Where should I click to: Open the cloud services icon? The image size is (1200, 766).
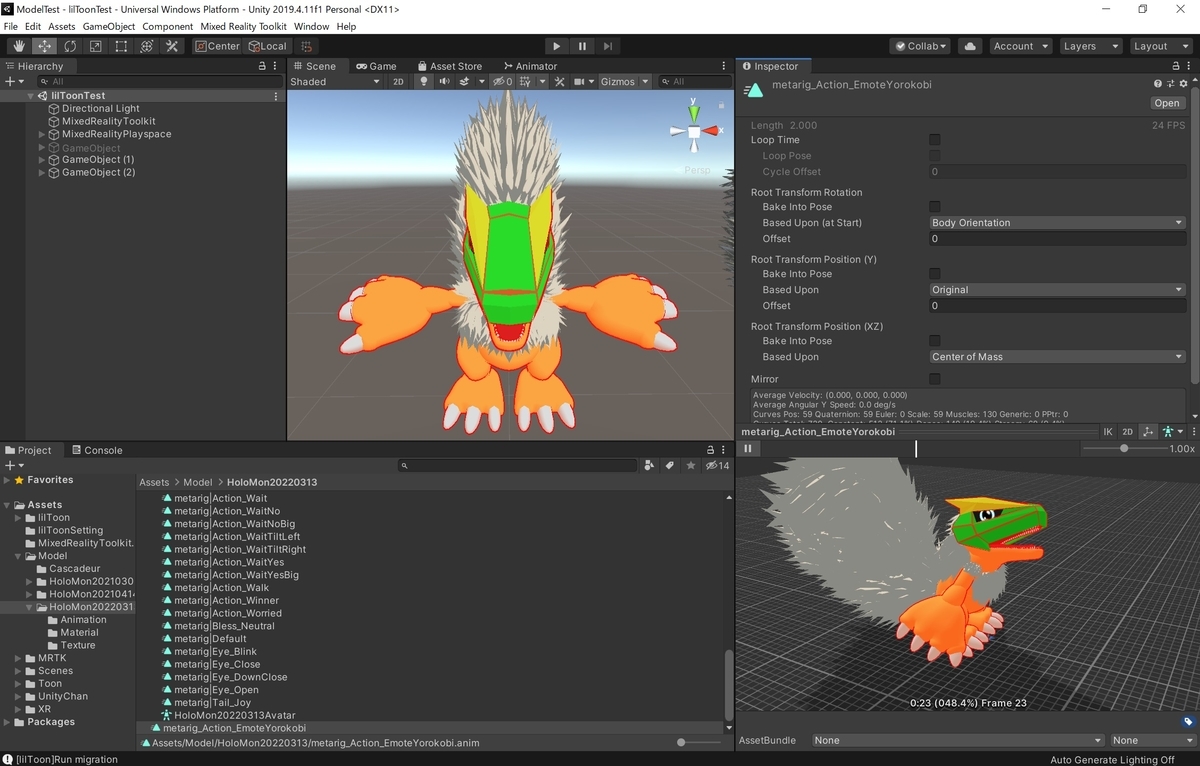(x=969, y=46)
